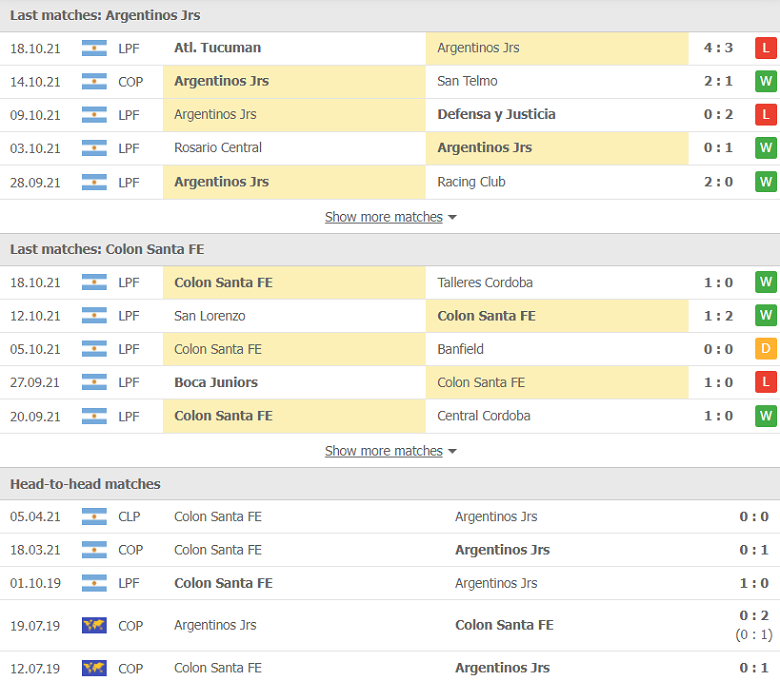This screenshot has width=780, height=681.
Task: Click date 01.10.19
Action: [35, 584]
